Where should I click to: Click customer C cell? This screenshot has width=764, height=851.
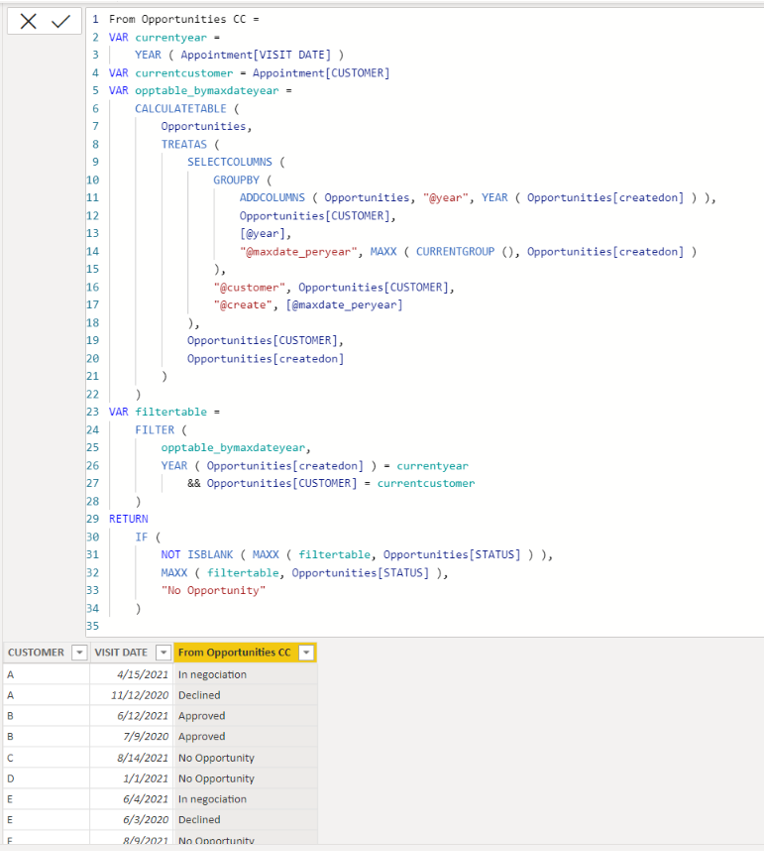point(46,758)
